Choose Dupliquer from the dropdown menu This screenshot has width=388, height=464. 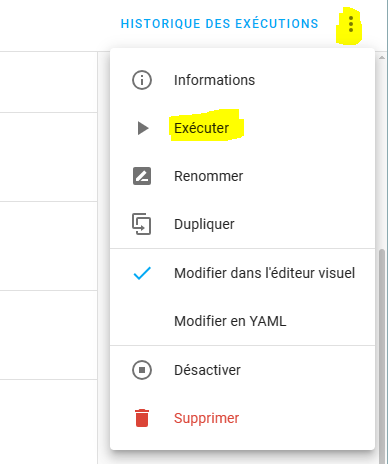(x=243, y=224)
